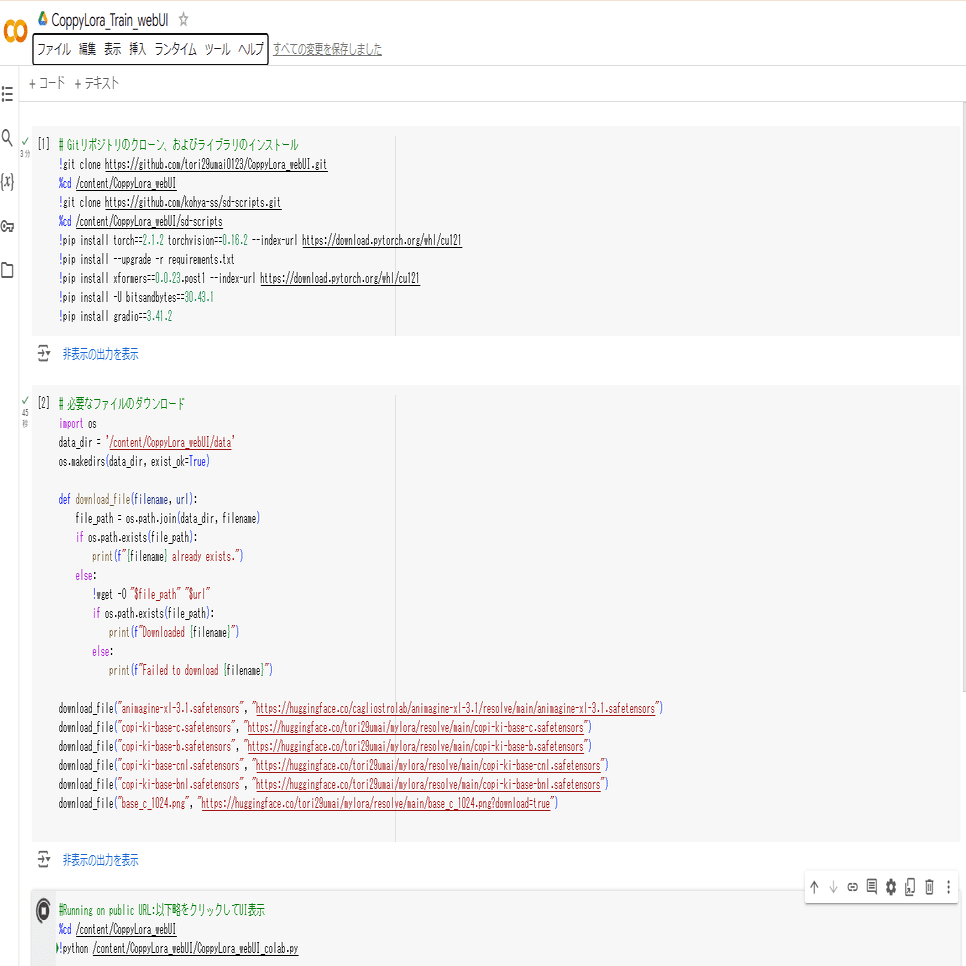Click the wget -O command line
The image size is (966, 966).
(x=152, y=595)
